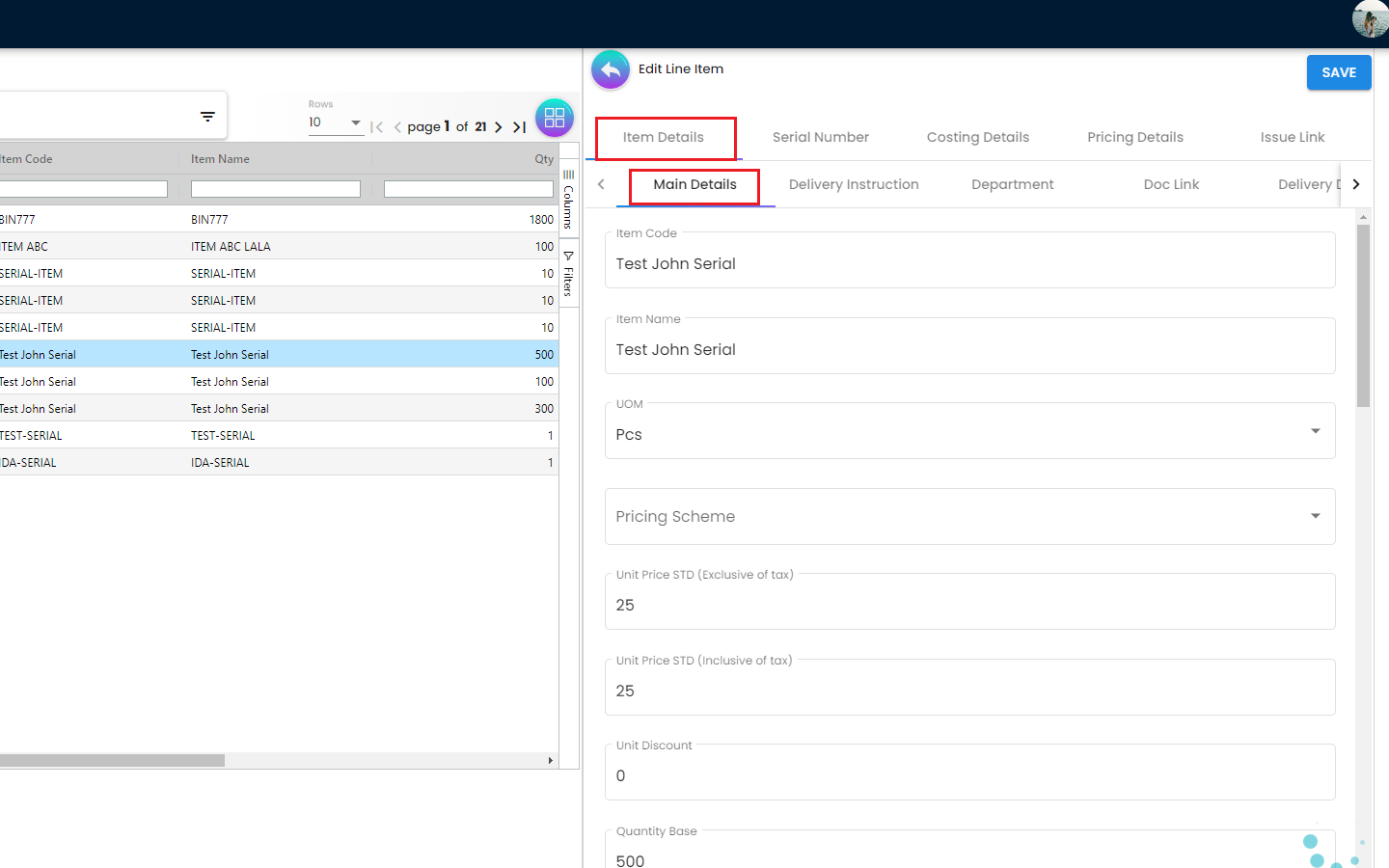Click the grid view toggle button

pyautogui.click(x=555, y=118)
